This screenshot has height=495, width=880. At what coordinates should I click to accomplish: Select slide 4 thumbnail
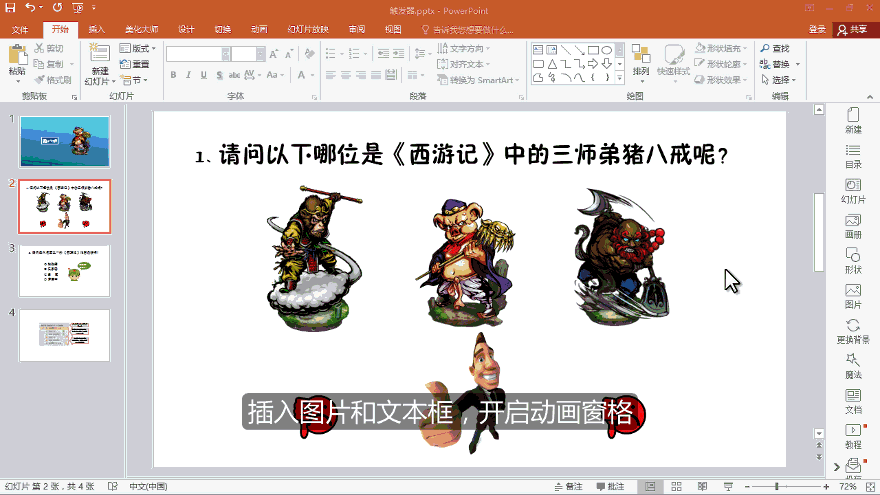click(65, 335)
